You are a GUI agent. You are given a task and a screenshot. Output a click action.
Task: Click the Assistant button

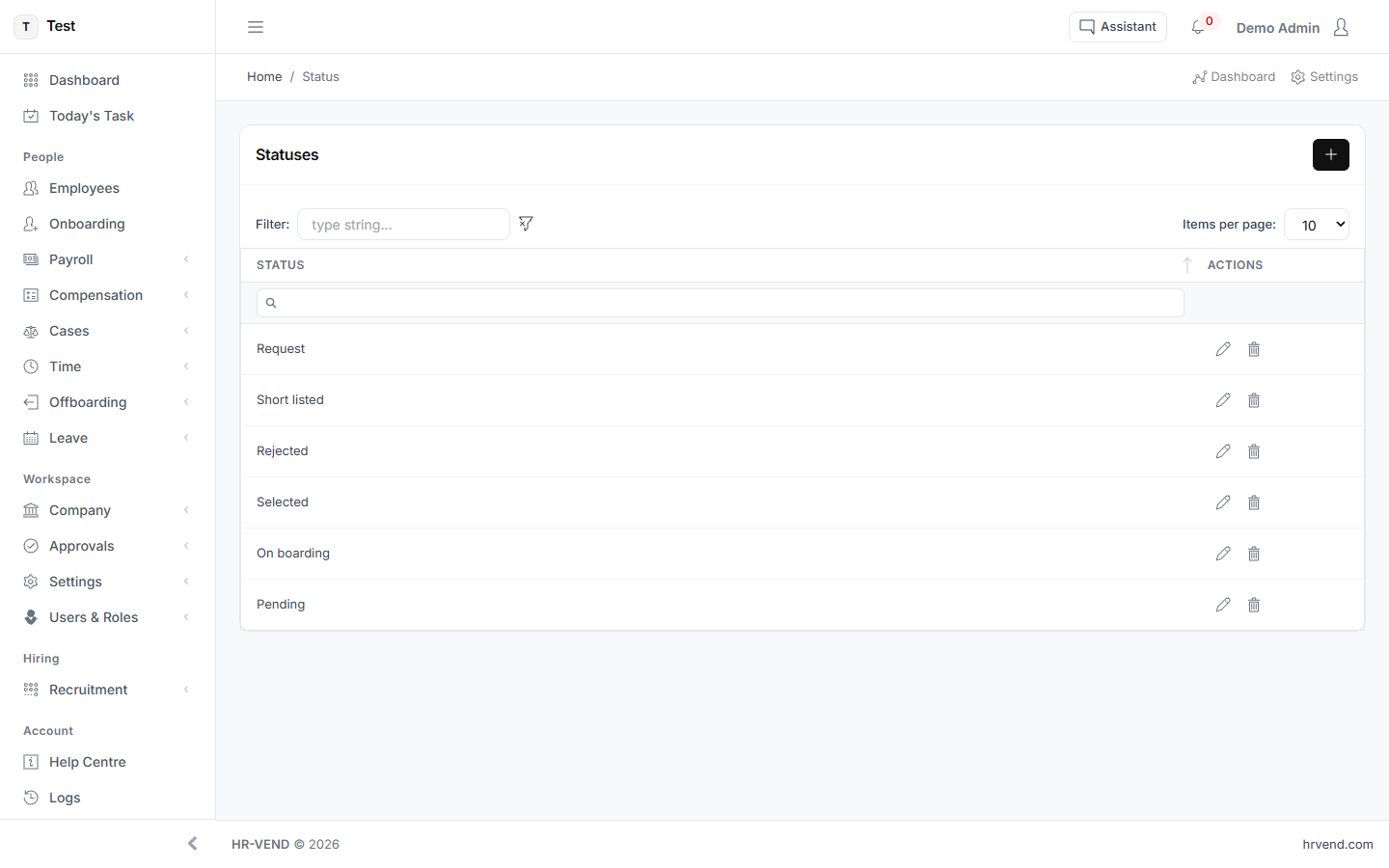tap(1118, 27)
